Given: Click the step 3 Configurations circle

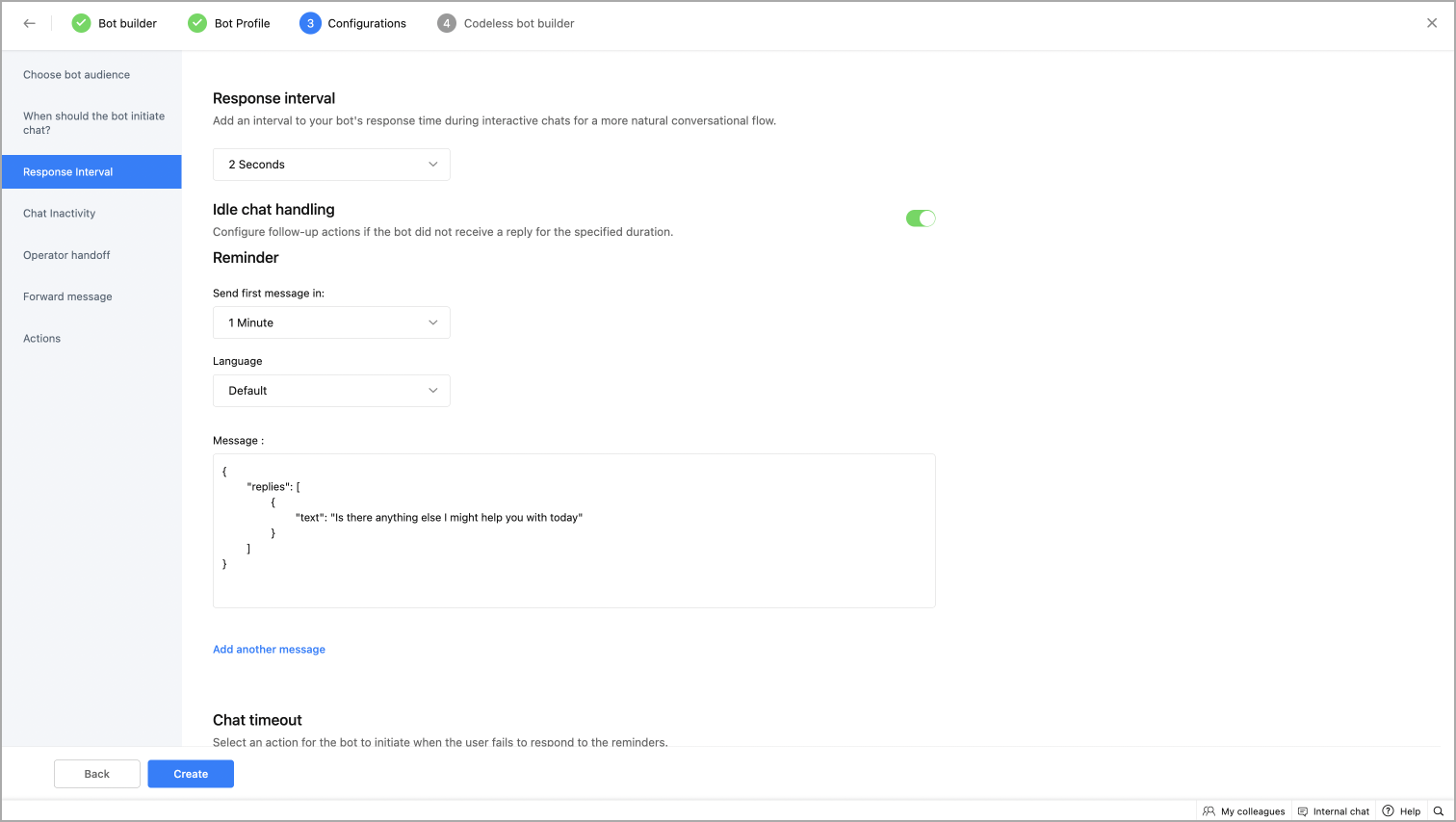Looking at the screenshot, I should (x=310, y=23).
